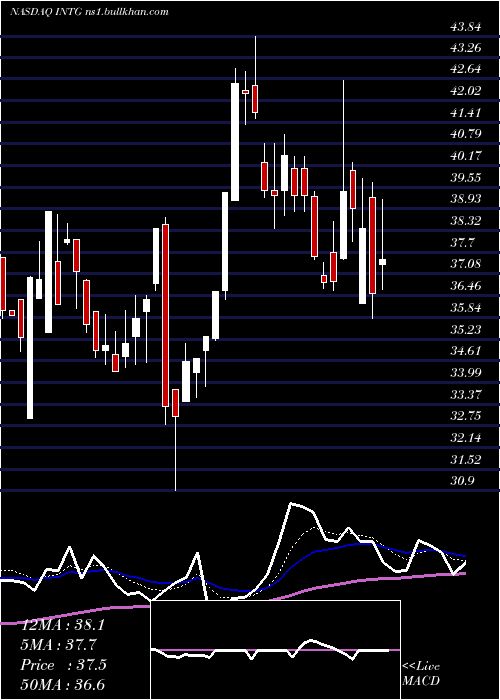Click the 32.14 axis label
Viewport: 500px width, 700px height.
point(466,438)
